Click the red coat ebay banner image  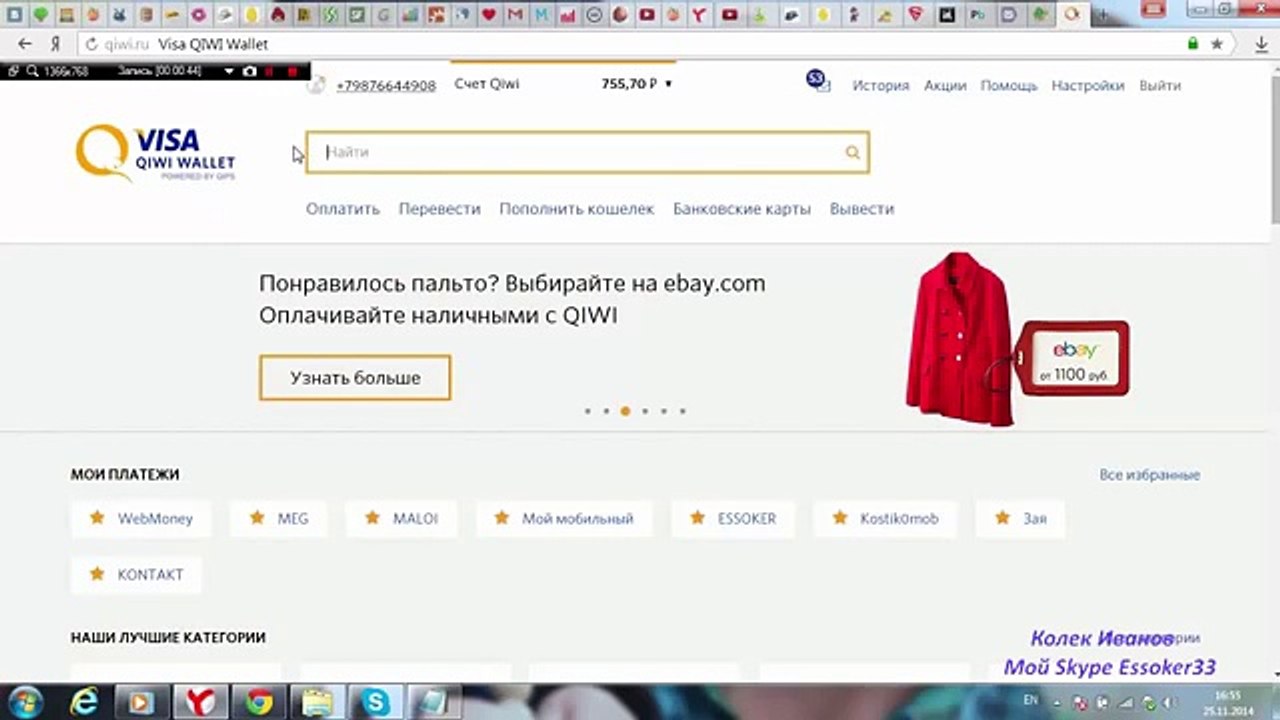pyautogui.click(x=1017, y=338)
